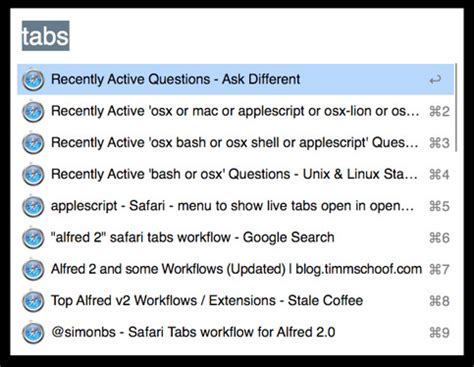
Task: Open Recently Active Questions - Ask Different tab
Action: pos(235,79)
